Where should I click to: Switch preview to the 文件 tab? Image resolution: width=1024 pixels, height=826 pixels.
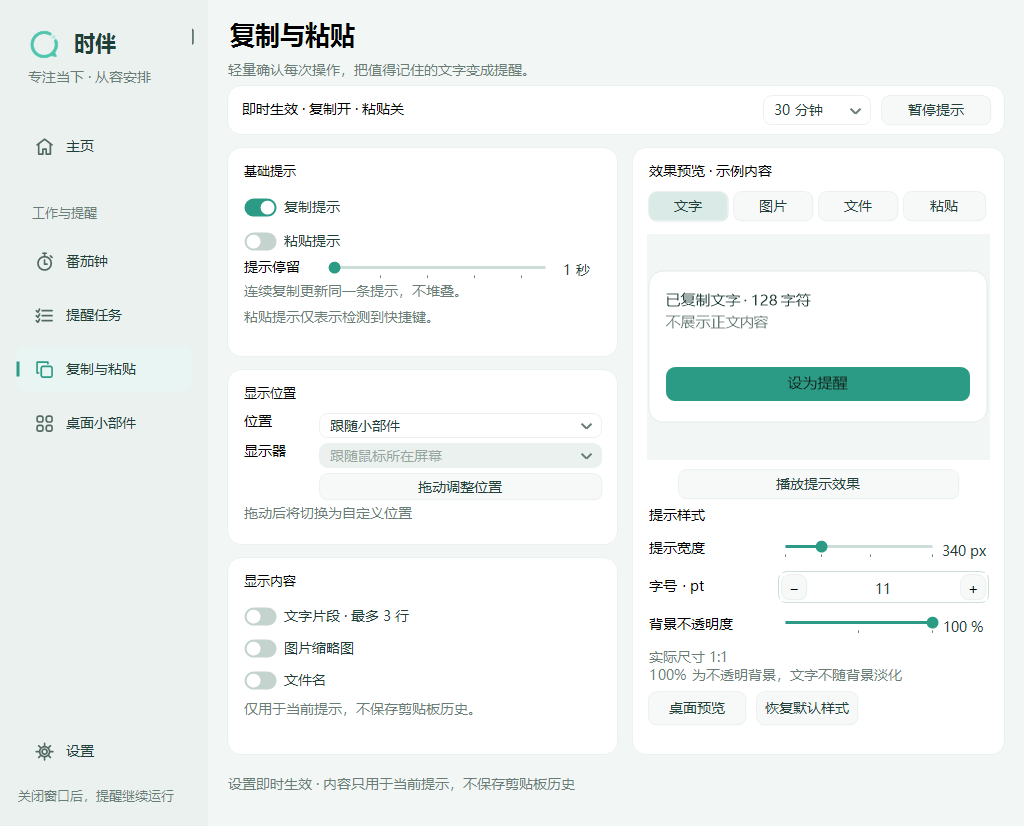tap(858, 206)
